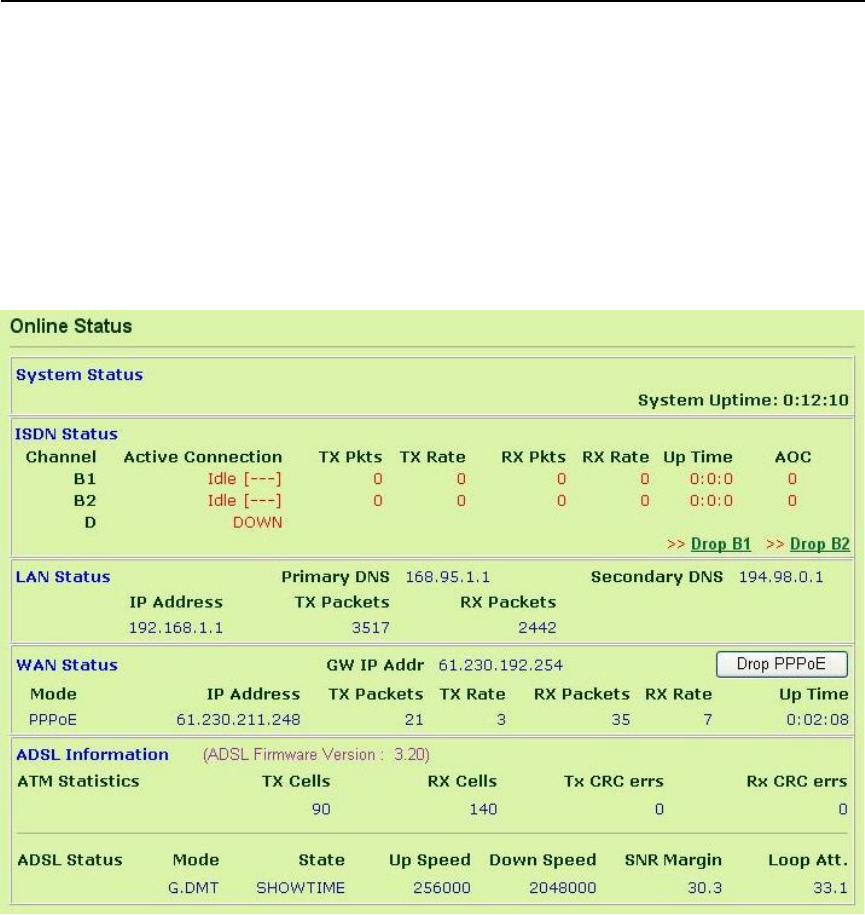This screenshot has height=915, width=865.
Task: Click the DOWN status of D channel
Action: click(x=257, y=522)
